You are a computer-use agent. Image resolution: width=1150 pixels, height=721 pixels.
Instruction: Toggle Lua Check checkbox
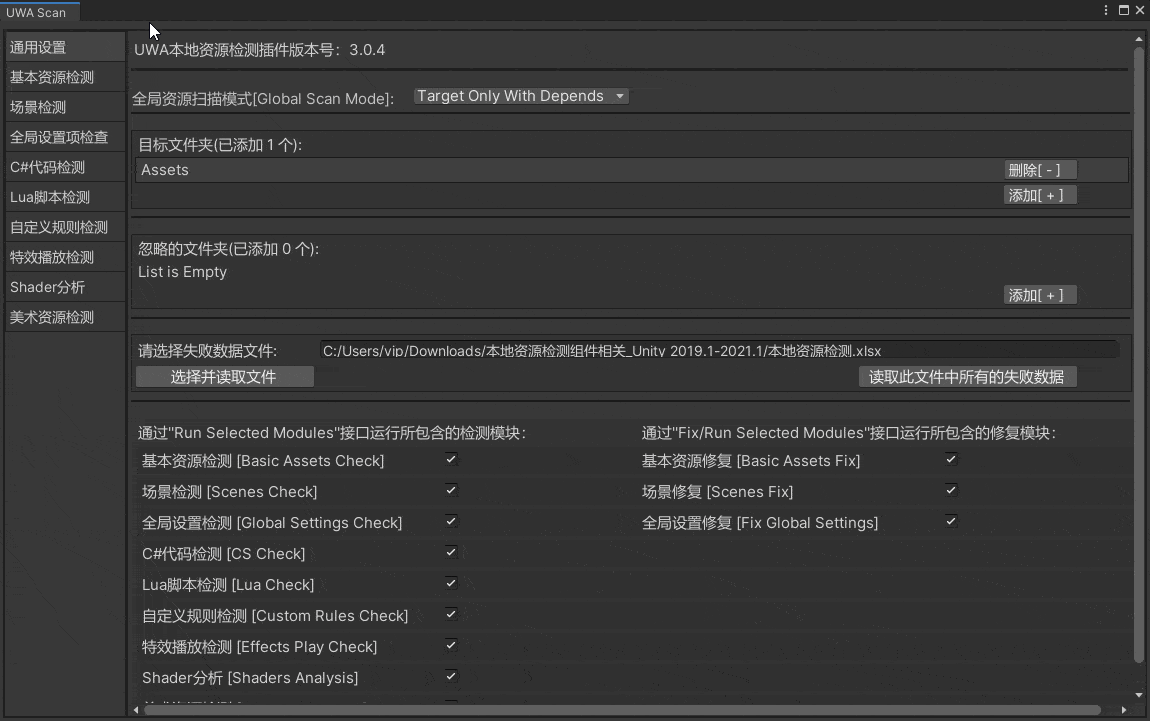pyautogui.click(x=451, y=584)
